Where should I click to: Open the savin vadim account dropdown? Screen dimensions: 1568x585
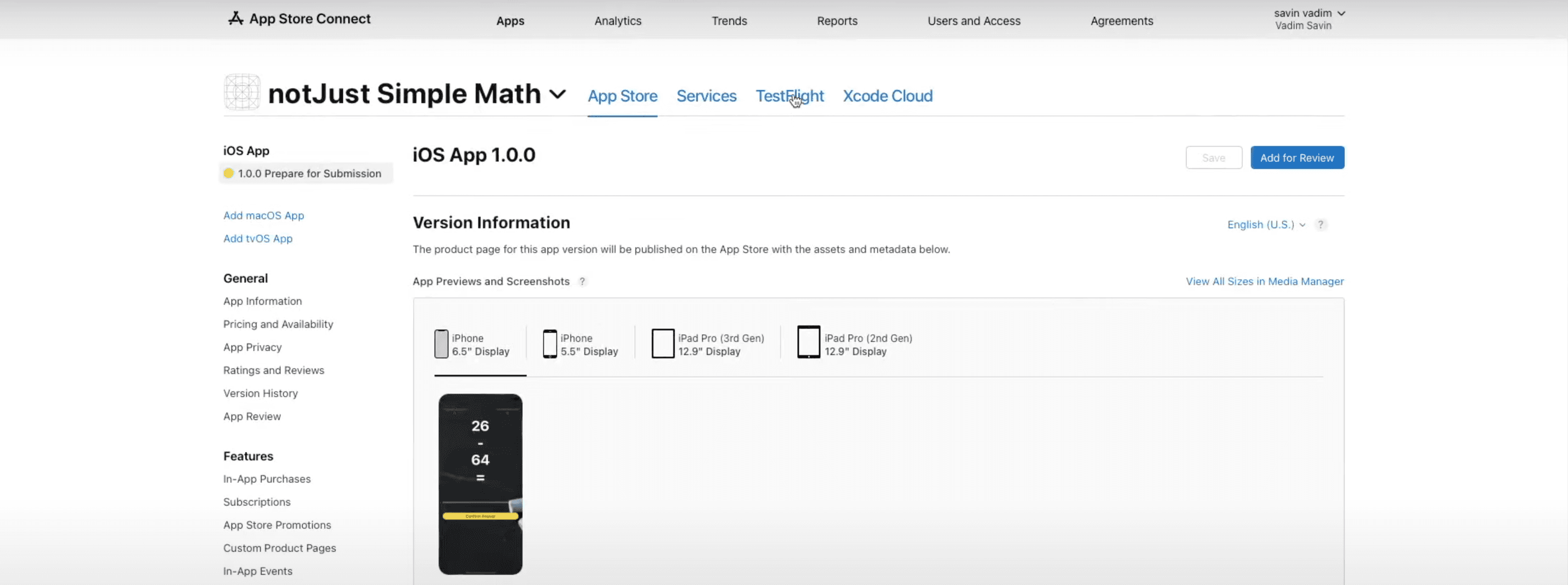pos(1308,13)
